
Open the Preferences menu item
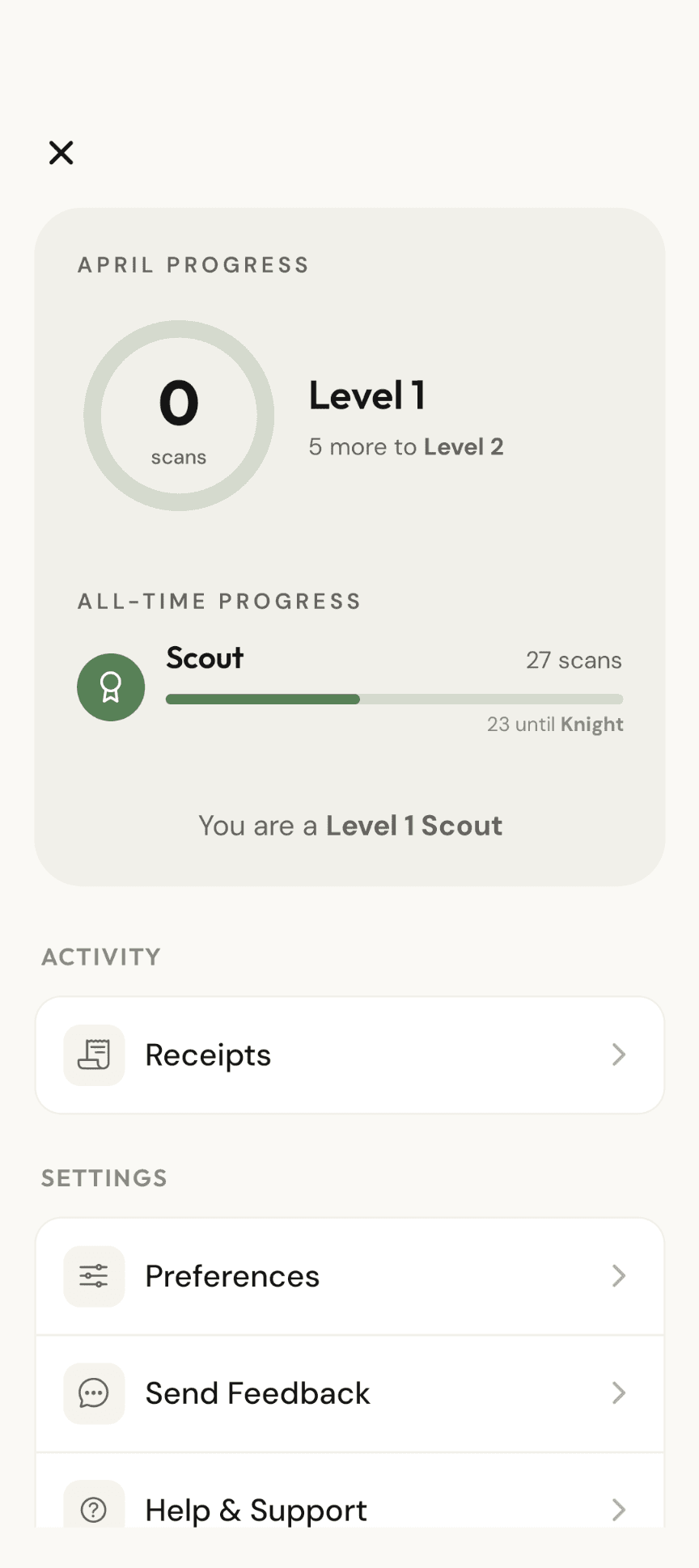tap(232, 1276)
